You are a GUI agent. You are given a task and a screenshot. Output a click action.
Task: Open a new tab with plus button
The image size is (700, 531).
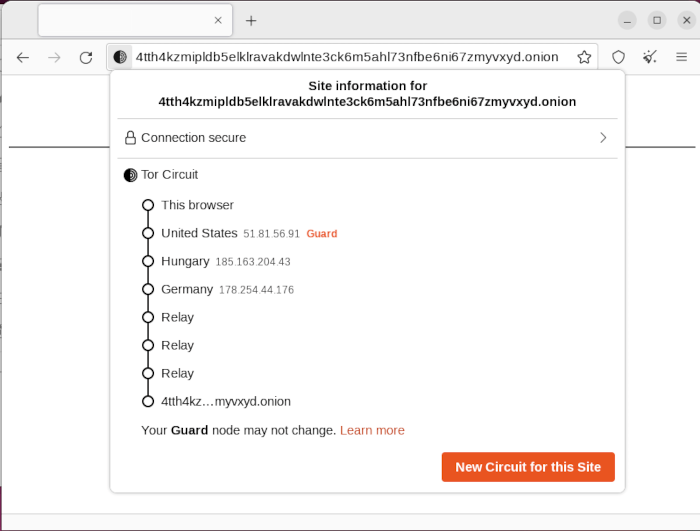pos(251,20)
